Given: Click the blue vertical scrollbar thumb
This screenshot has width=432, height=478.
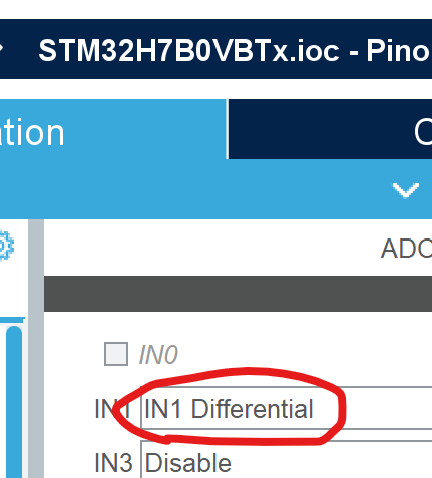Looking at the screenshot, I should (14, 402).
